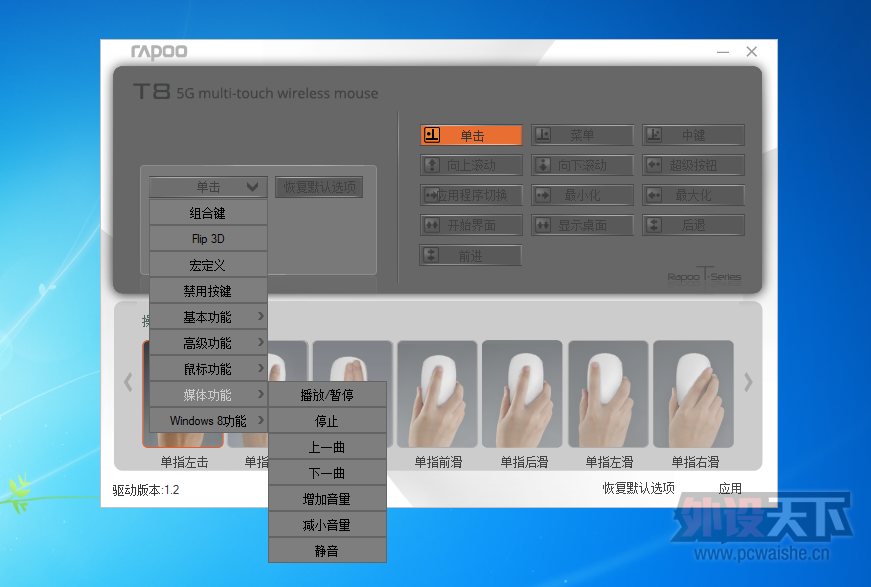Image resolution: width=871 pixels, height=587 pixels.
Task: Select 播放/暂停 in the media submenu
Action: (327, 395)
